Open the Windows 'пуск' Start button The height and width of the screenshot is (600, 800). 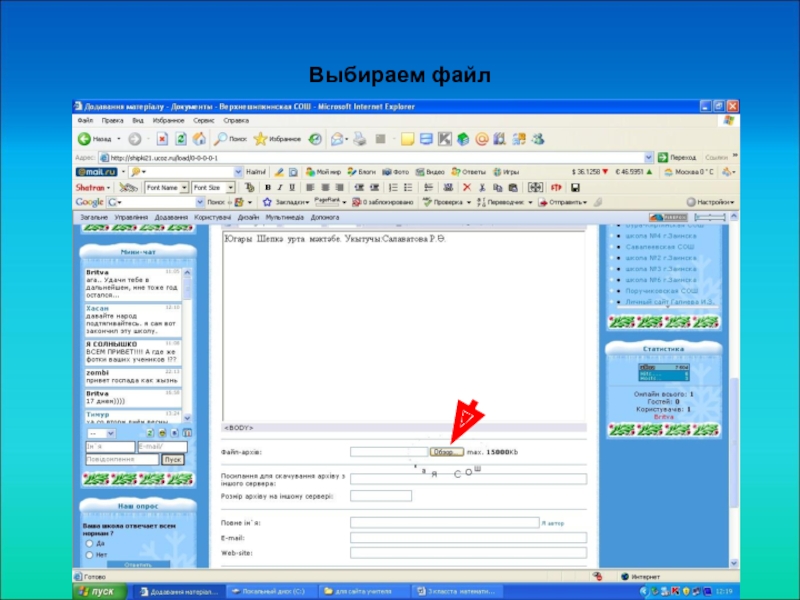point(100,591)
